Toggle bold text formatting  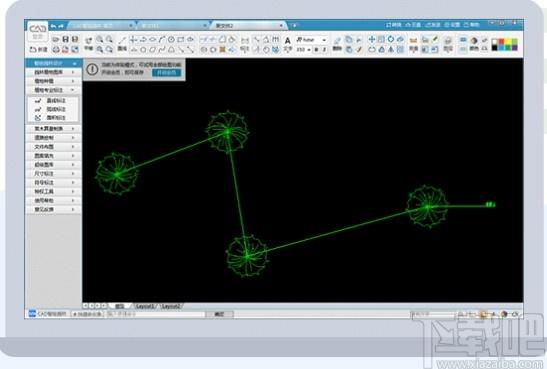[316, 50]
